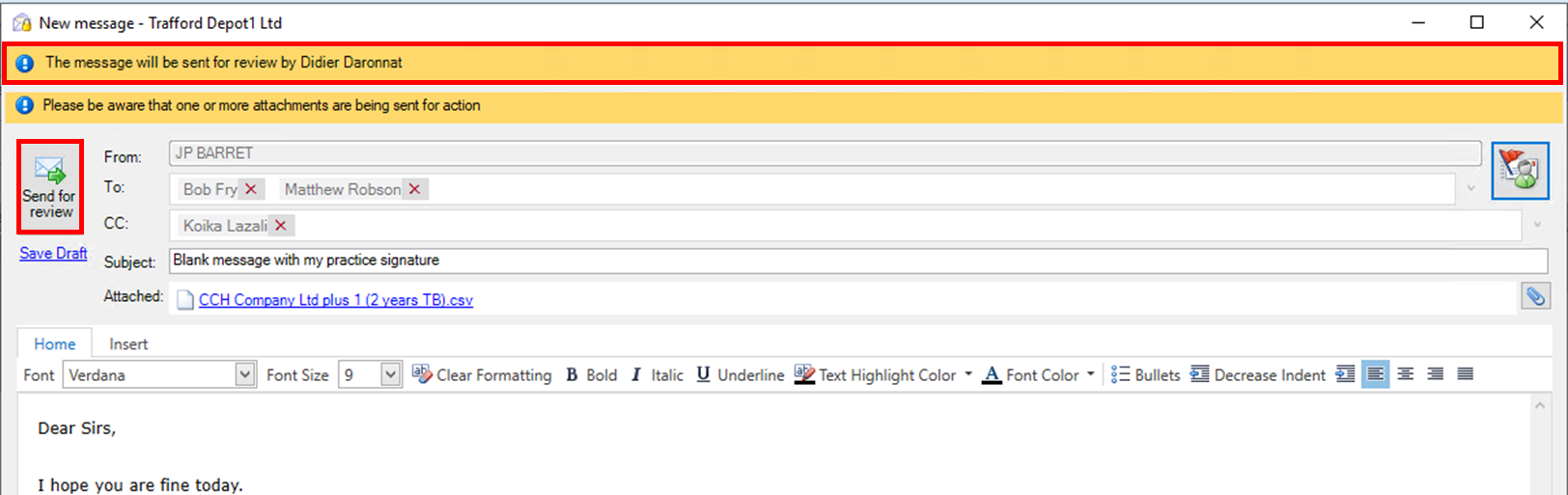Apply Font Color
Screen dimensions: 1568x495
pos(1030,374)
